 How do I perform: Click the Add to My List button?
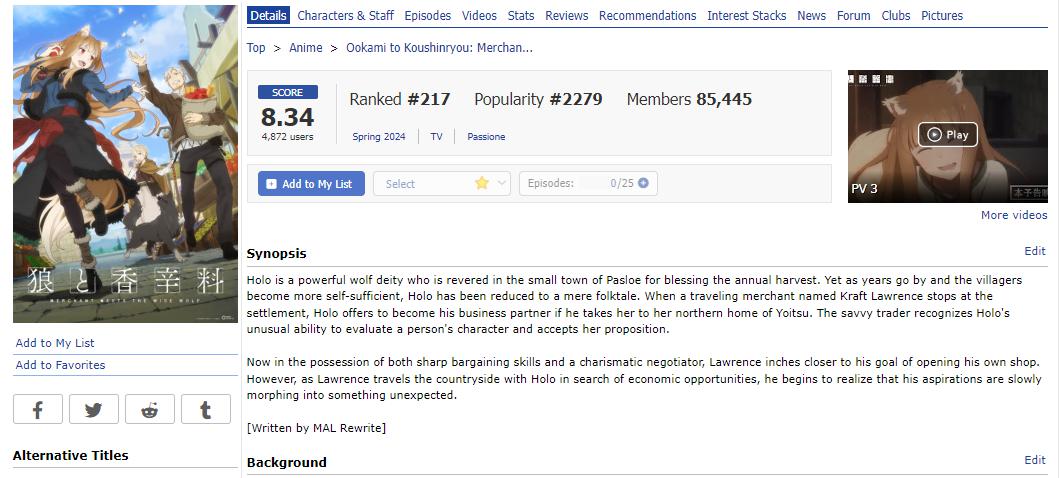(310, 183)
